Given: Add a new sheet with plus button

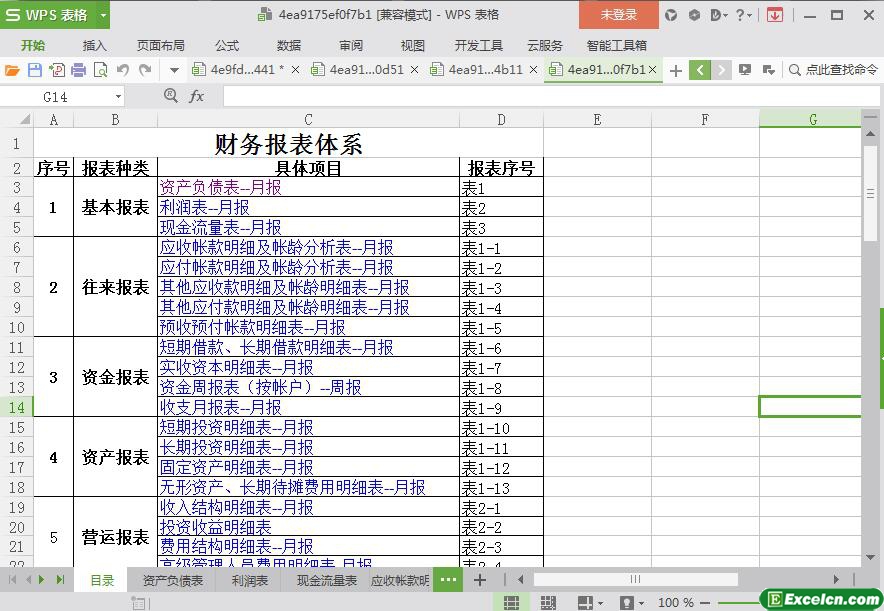Looking at the screenshot, I should (480, 580).
